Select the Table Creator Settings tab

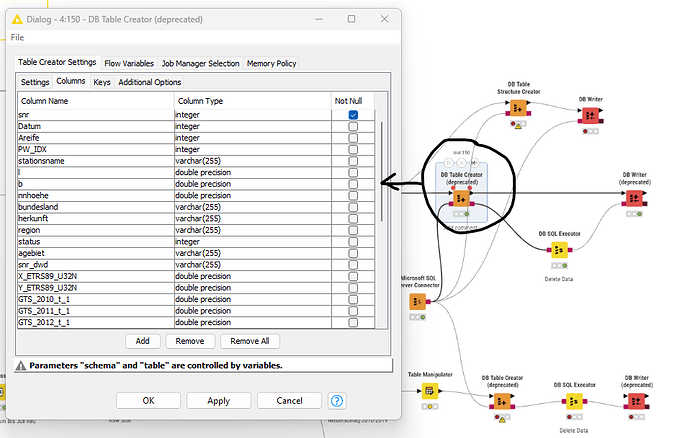pos(57,62)
